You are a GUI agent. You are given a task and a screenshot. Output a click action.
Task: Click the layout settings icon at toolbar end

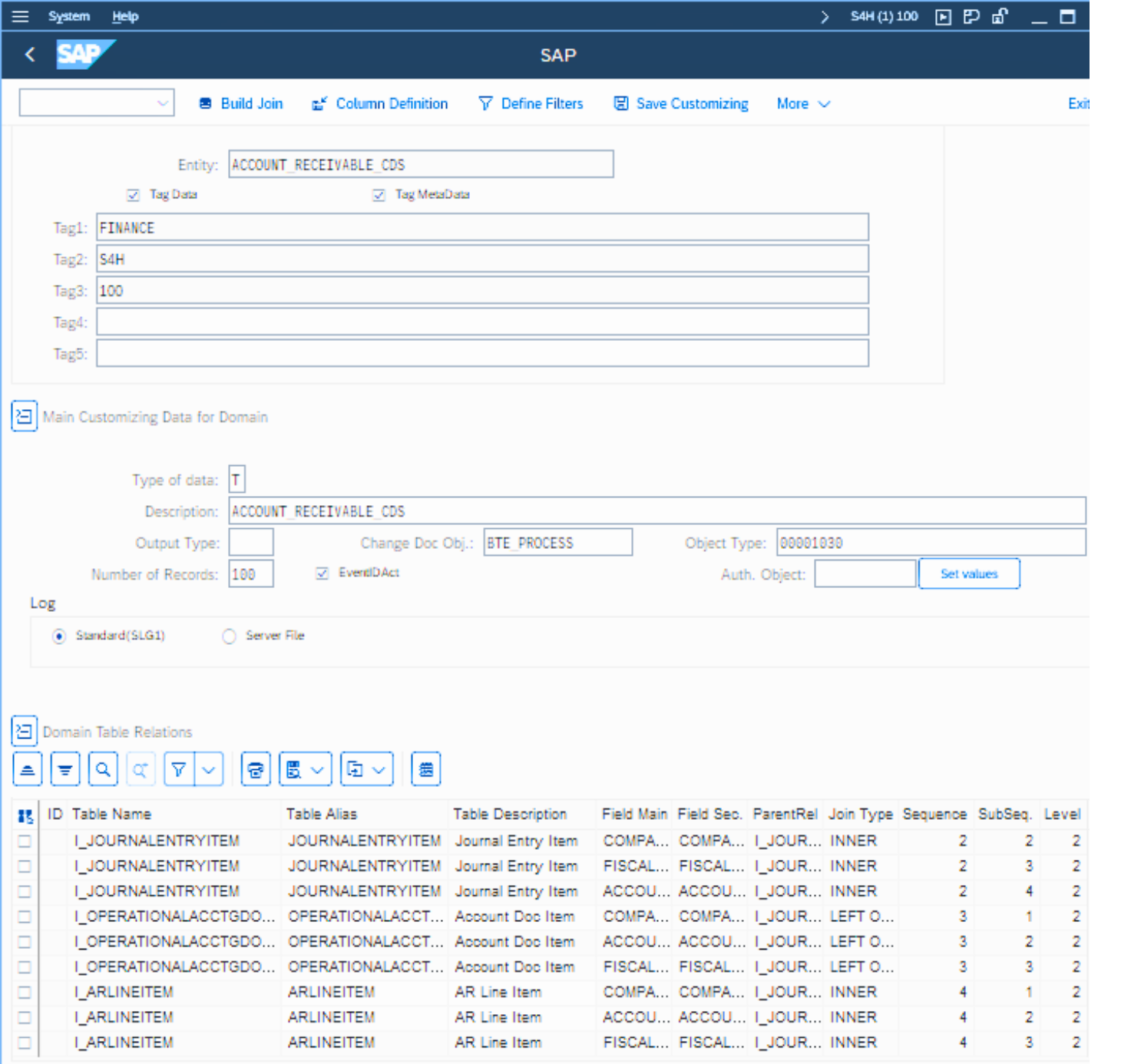(426, 769)
